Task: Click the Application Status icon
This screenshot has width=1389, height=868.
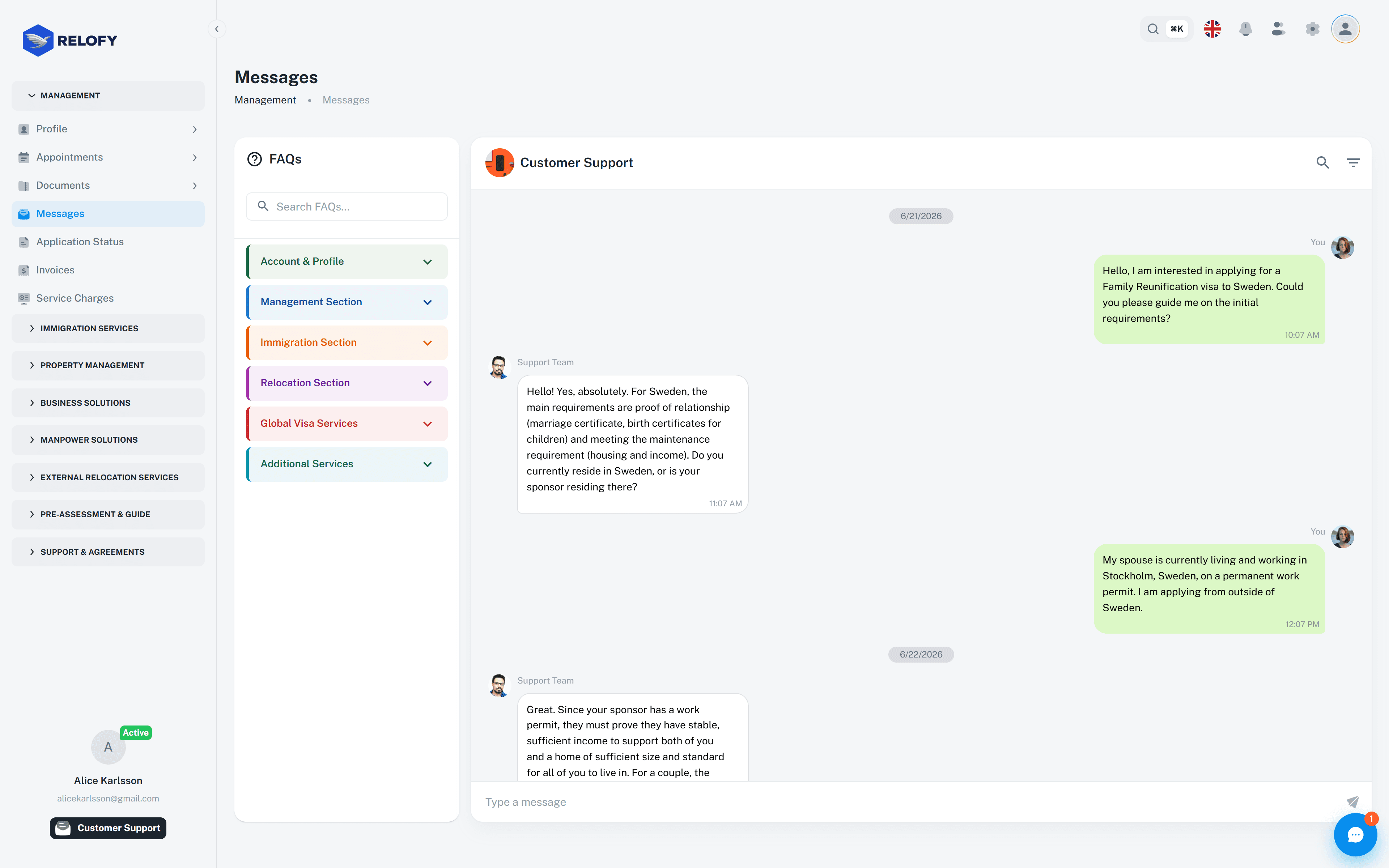Action: coord(24,242)
